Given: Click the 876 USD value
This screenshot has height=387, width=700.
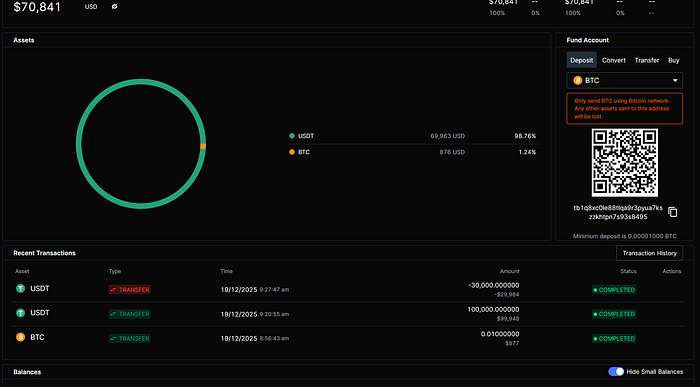Looking at the screenshot, I should [452, 152].
